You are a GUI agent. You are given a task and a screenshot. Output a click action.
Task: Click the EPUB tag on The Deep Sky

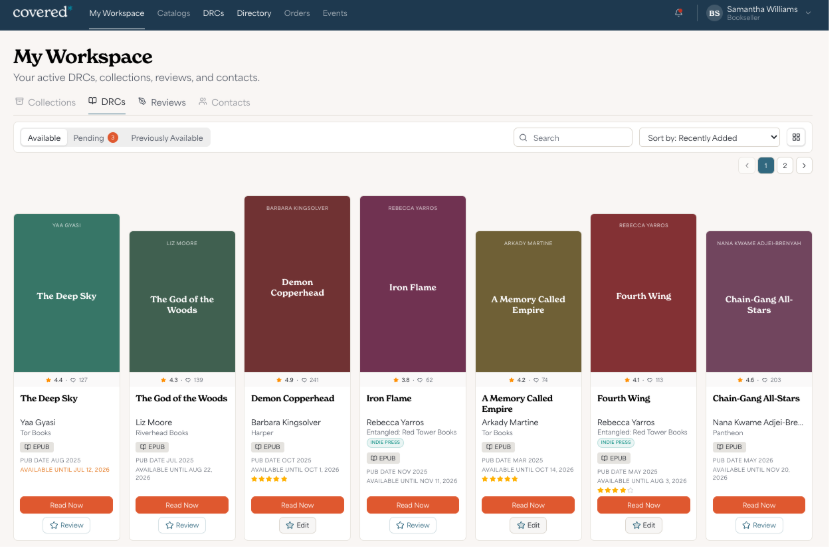pos(37,447)
